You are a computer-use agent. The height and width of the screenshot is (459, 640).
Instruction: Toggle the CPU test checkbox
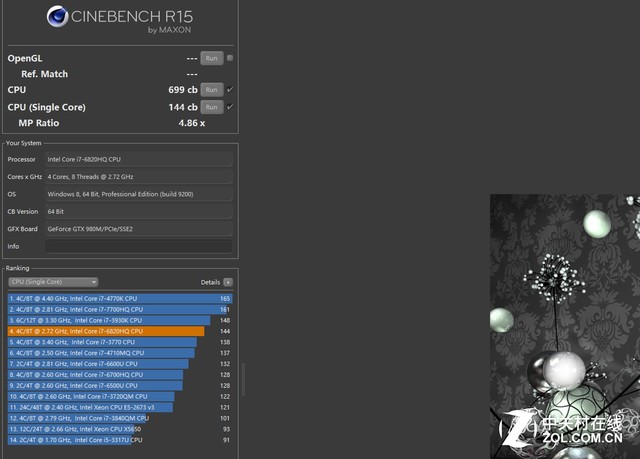pos(230,89)
